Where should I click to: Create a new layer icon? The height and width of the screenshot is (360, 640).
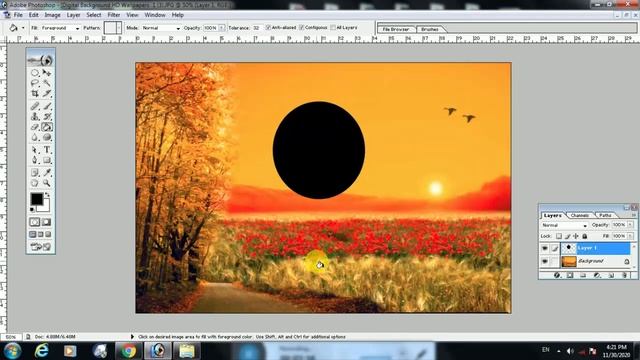611,276
